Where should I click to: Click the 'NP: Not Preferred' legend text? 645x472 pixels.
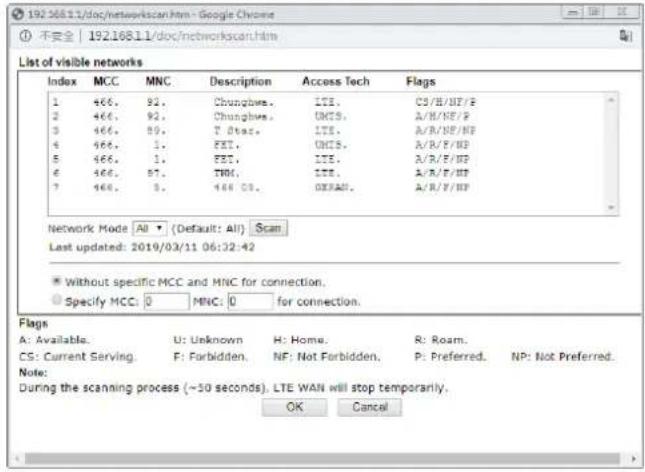[x=562, y=356]
